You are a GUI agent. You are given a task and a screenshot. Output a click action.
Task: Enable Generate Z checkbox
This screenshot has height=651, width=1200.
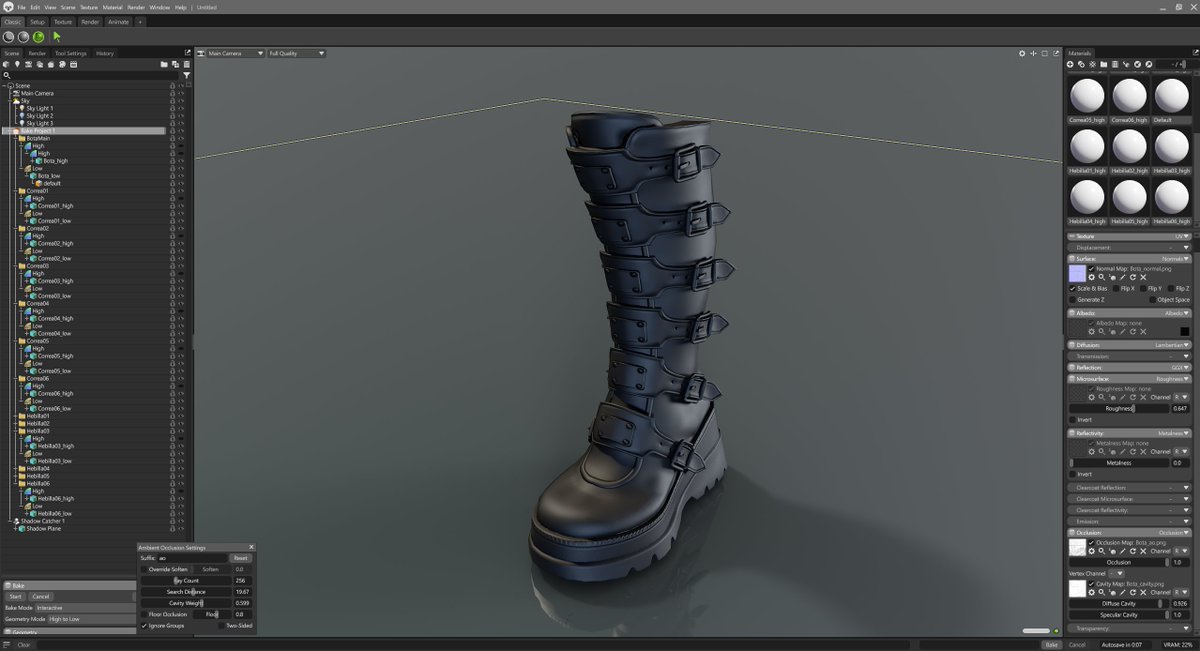coord(1072,300)
